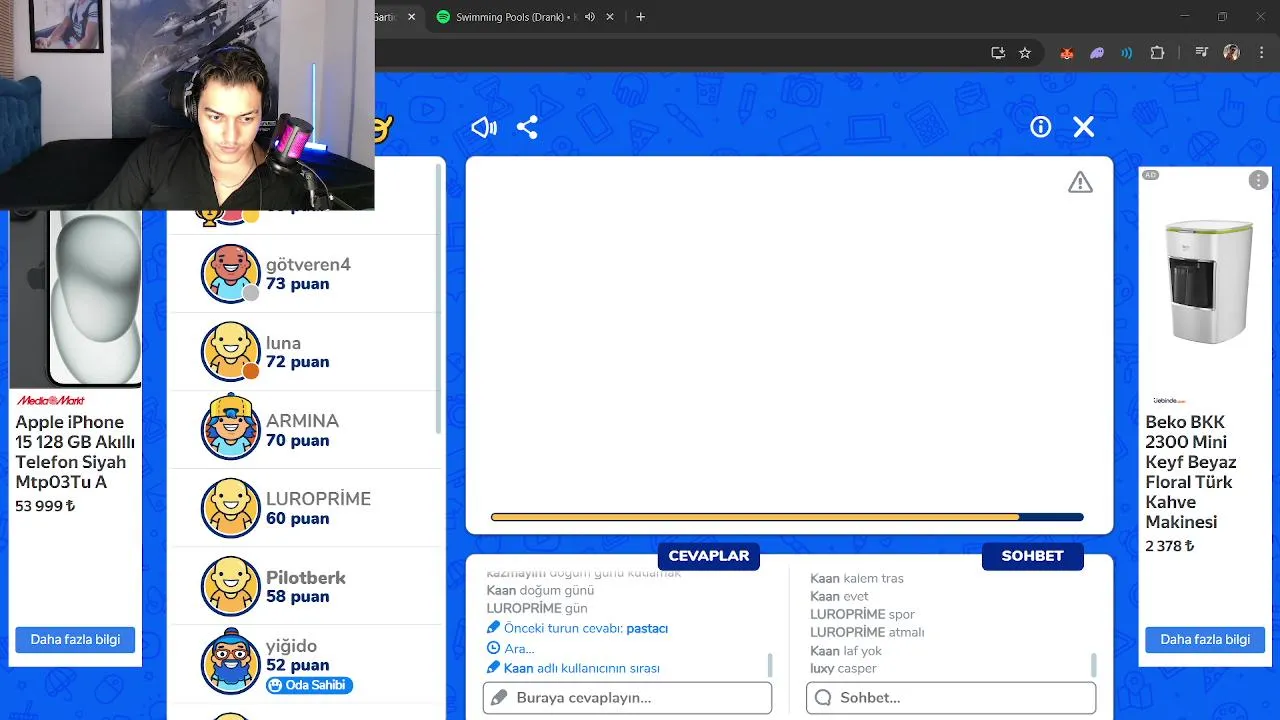This screenshot has width=1280, height=720.
Task: Open the media control playlist icon
Action: [1202, 53]
